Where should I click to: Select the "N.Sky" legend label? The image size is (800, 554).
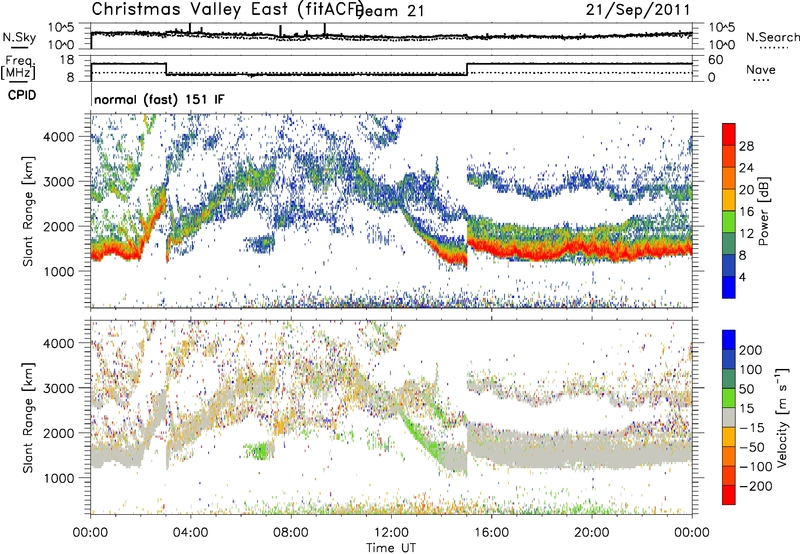pyautogui.click(x=19, y=37)
